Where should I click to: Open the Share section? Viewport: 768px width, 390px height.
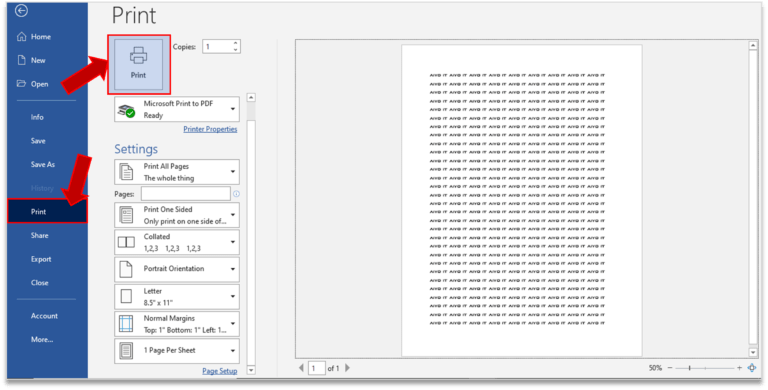tap(40, 235)
